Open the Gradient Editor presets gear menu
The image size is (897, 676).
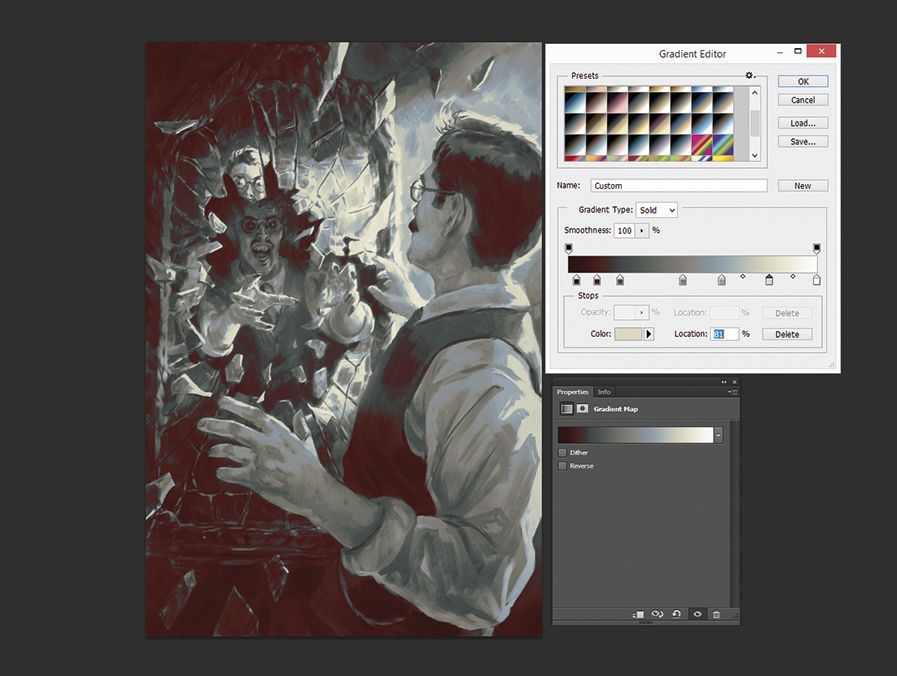pos(749,75)
